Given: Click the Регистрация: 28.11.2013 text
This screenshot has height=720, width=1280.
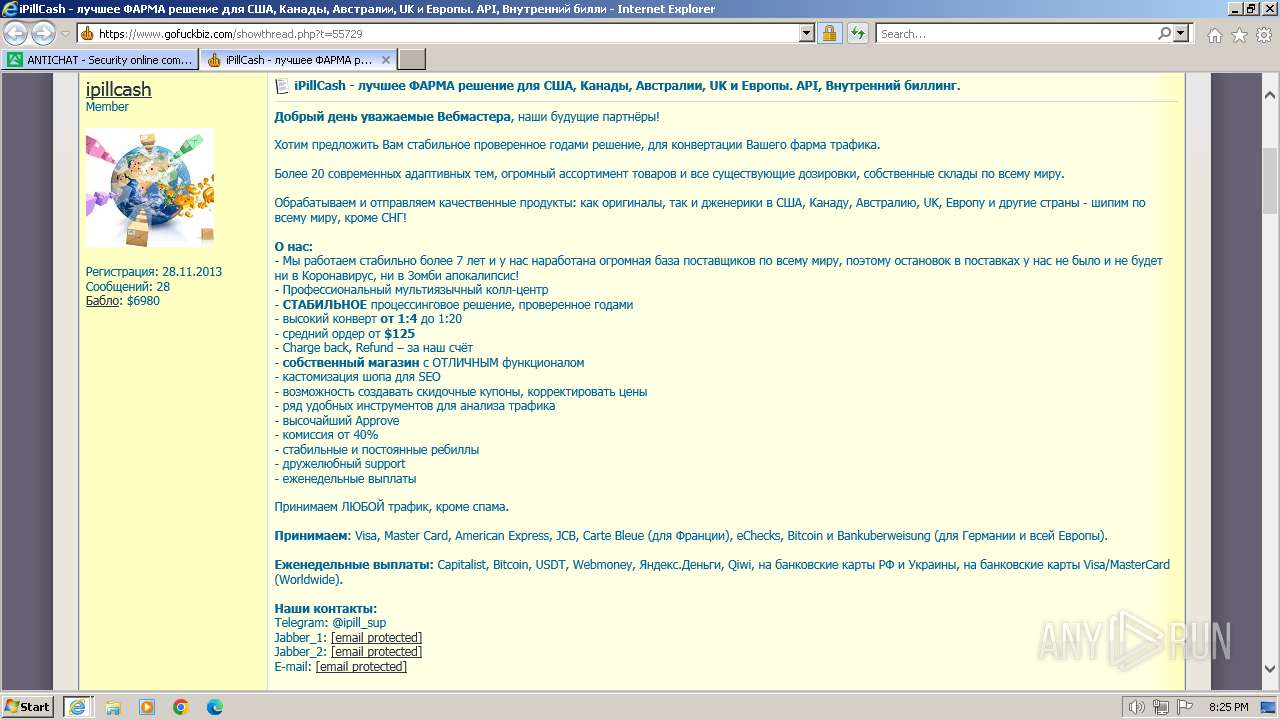Looking at the screenshot, I should tap(154, 272).
